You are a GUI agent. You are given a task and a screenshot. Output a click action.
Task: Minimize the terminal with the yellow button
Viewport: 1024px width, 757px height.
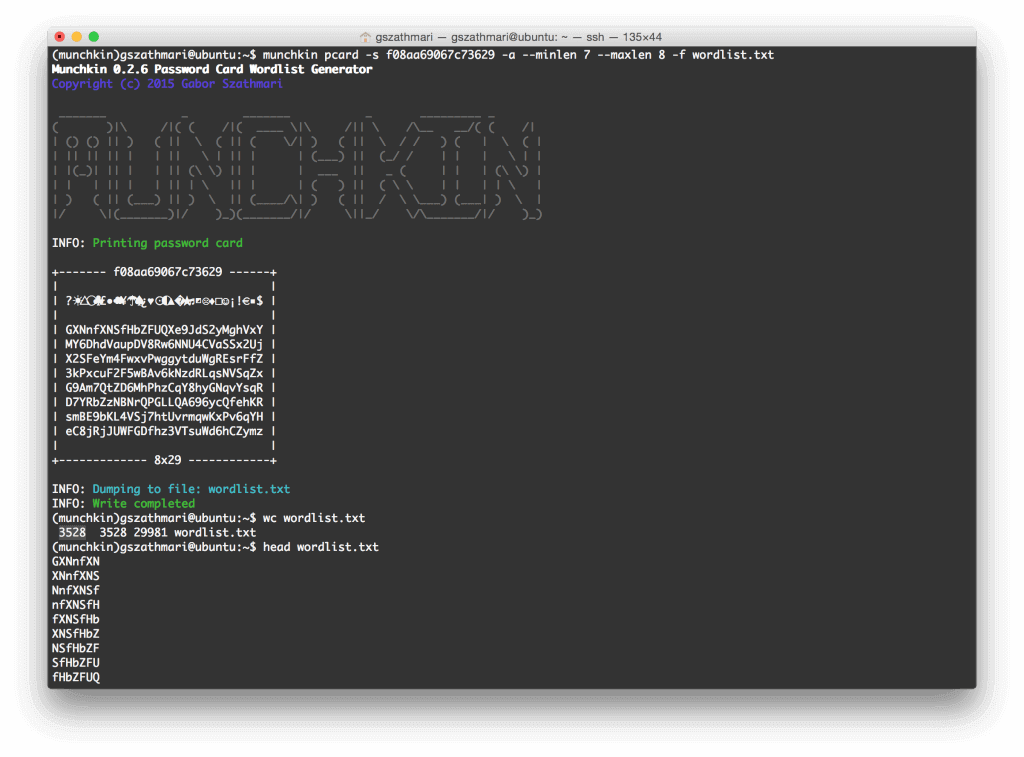click(76, 37)
